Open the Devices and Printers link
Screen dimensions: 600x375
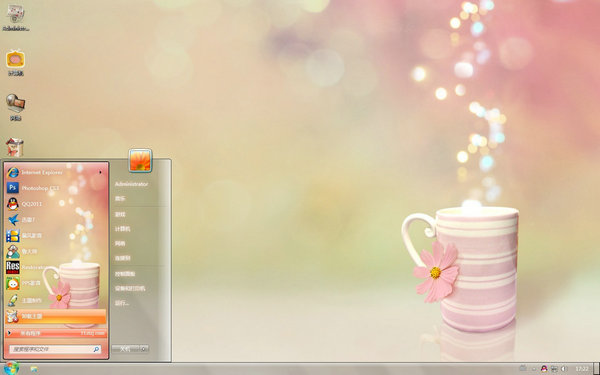130,289
